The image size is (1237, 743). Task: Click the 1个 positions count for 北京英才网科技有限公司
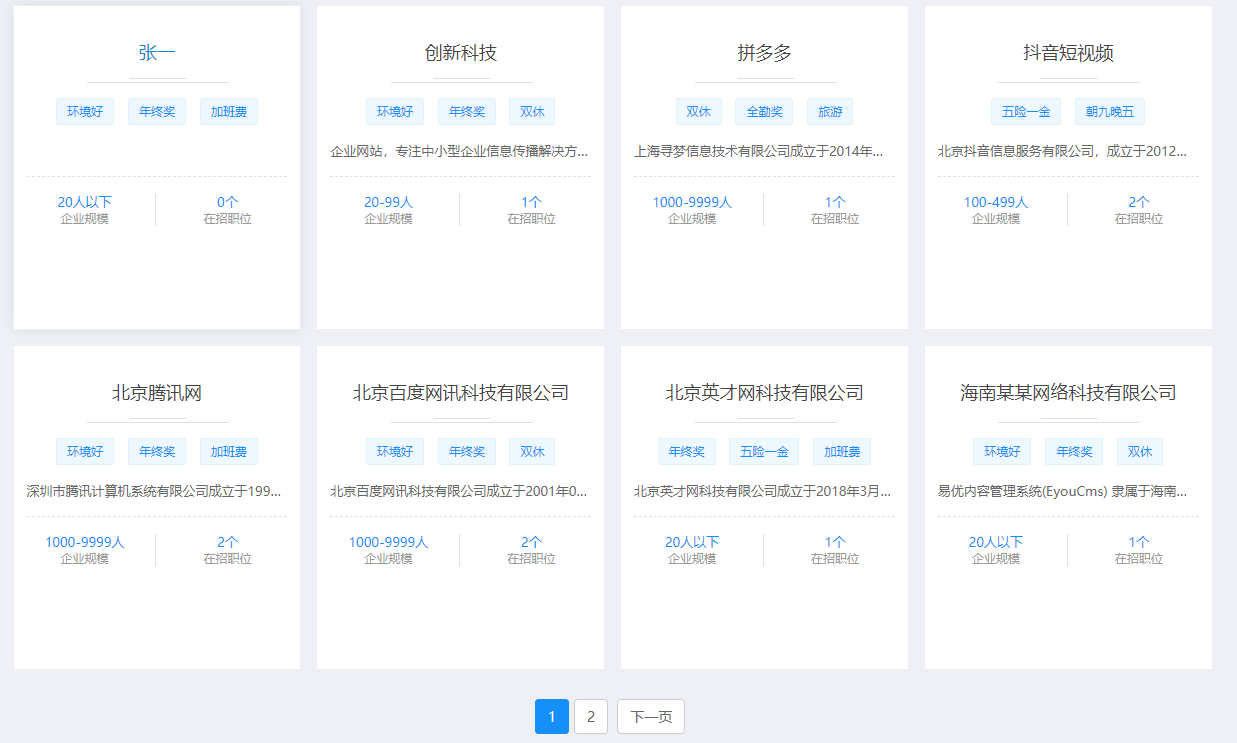coord(836,542)
